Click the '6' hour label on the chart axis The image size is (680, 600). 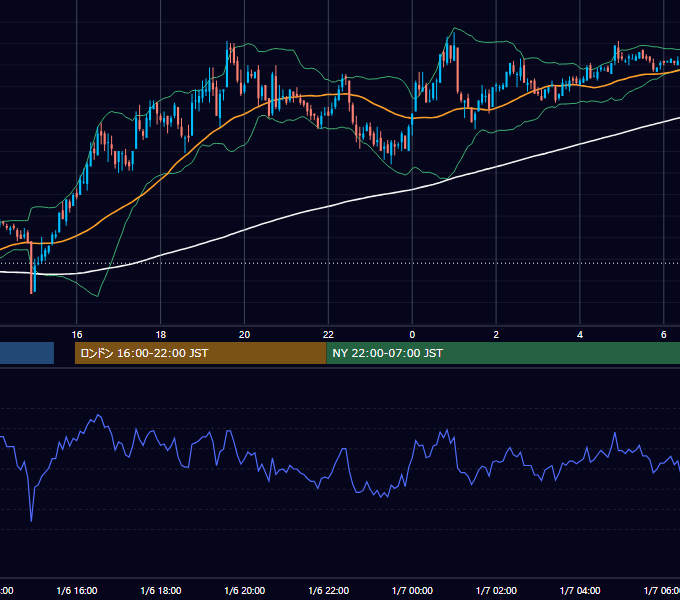[664, 334]
